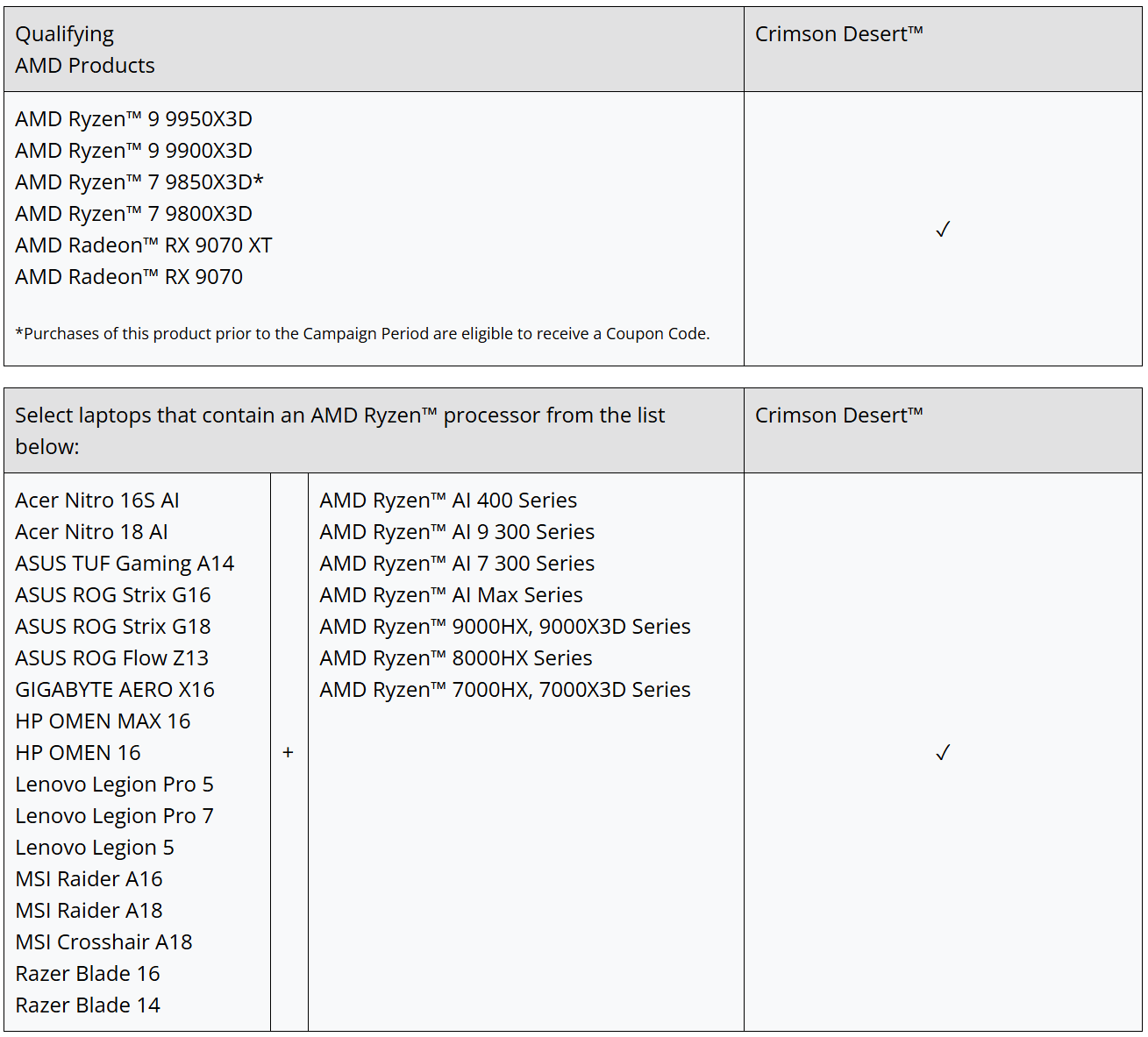Click "GIGABYTE AERO X16" in the list
The width and height of the screenshot is (1148, 1037).
[115, 690]
